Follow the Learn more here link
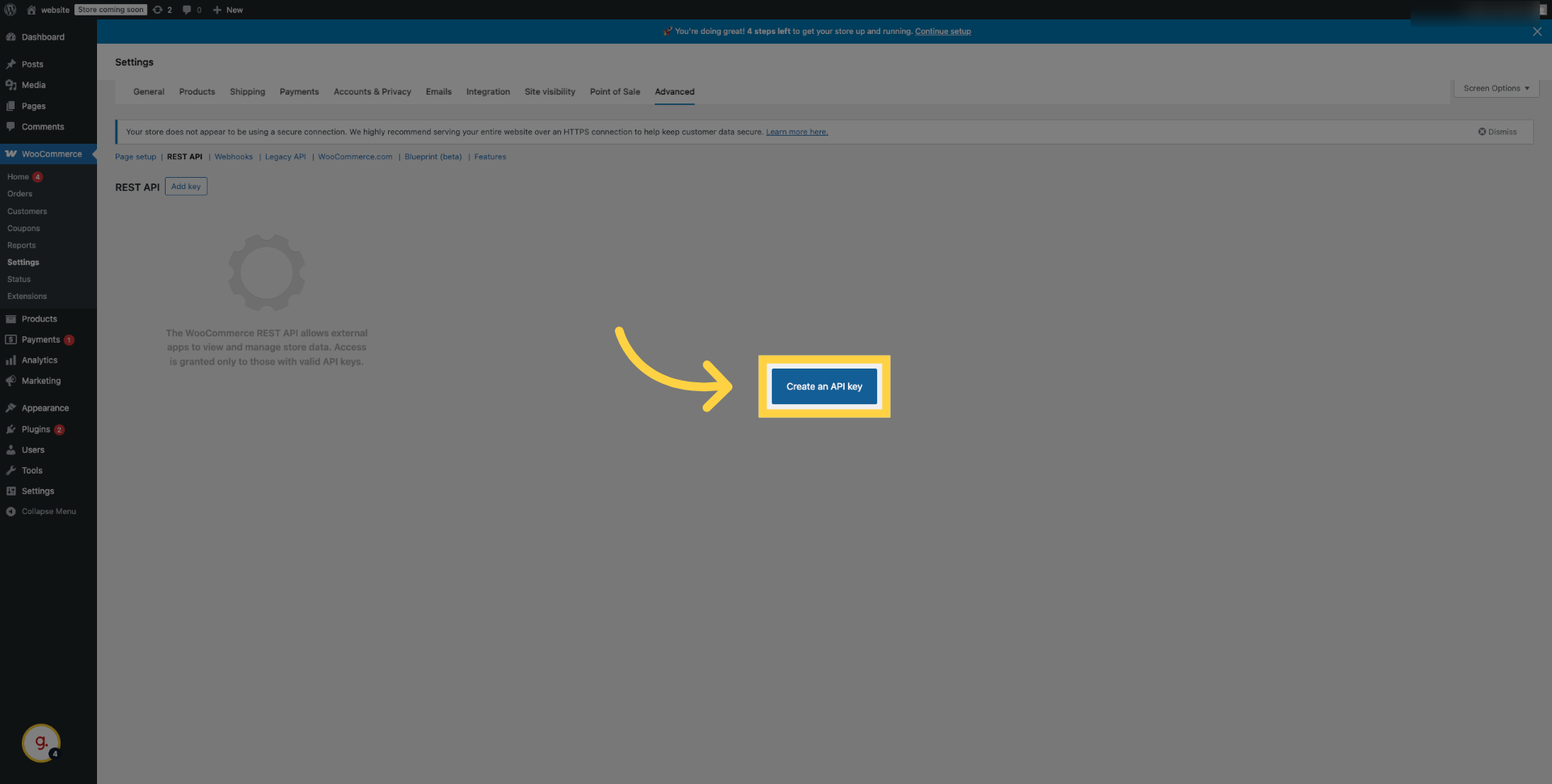 (797, 131)
